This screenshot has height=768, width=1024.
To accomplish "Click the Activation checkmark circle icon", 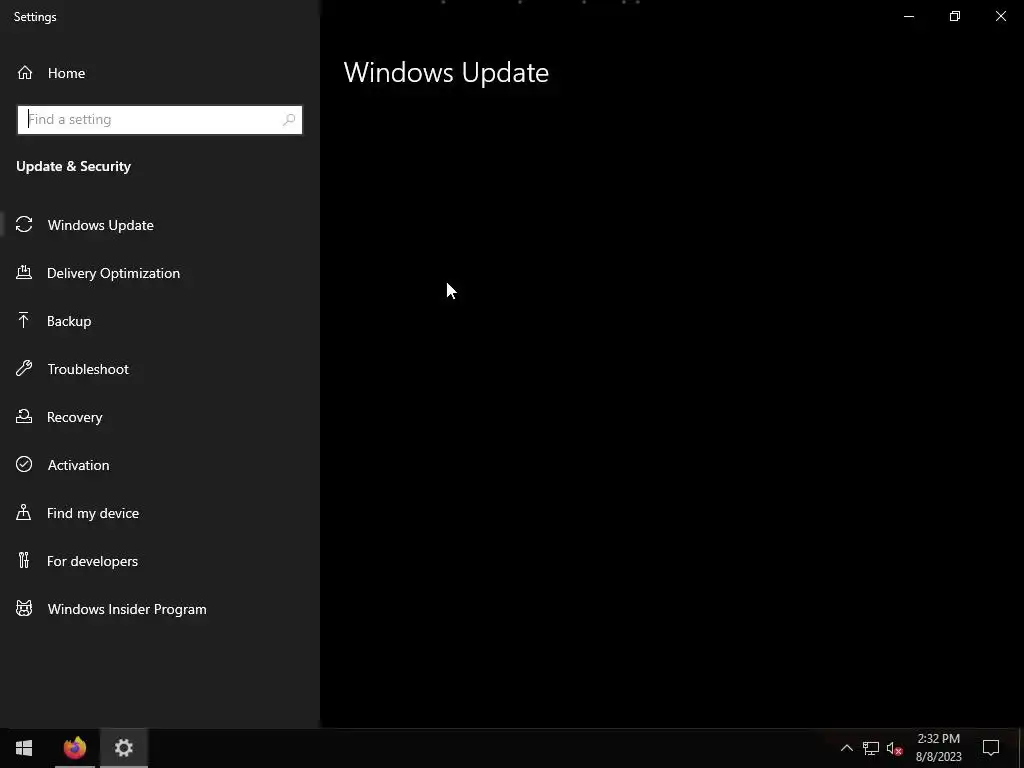I will point(24,464).
